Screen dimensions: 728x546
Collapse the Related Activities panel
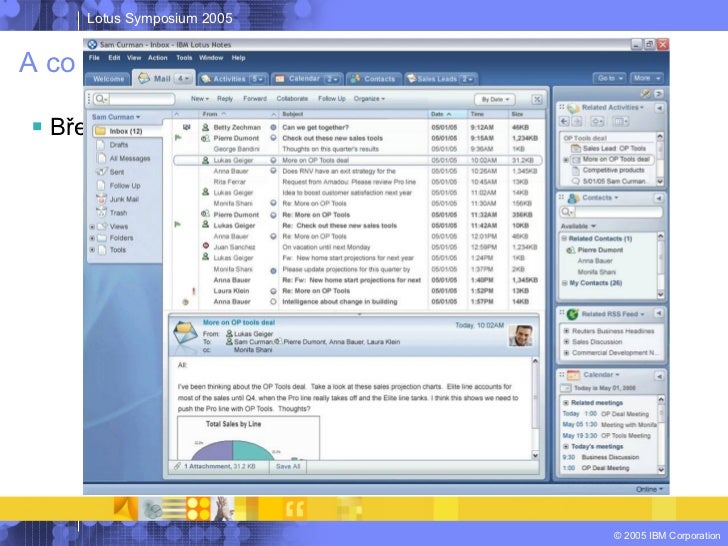click(659, 108)
